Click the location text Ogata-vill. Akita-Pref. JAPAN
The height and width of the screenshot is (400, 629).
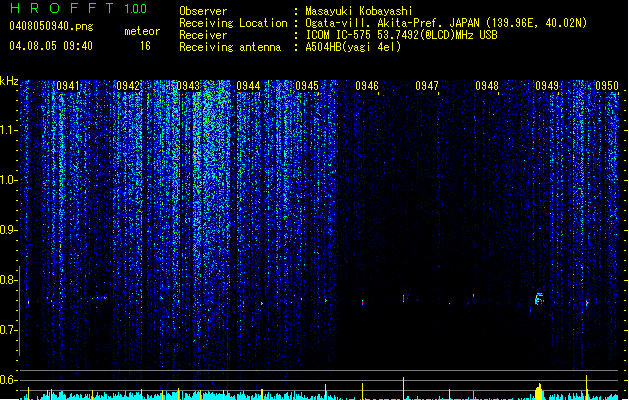[393, 23]
